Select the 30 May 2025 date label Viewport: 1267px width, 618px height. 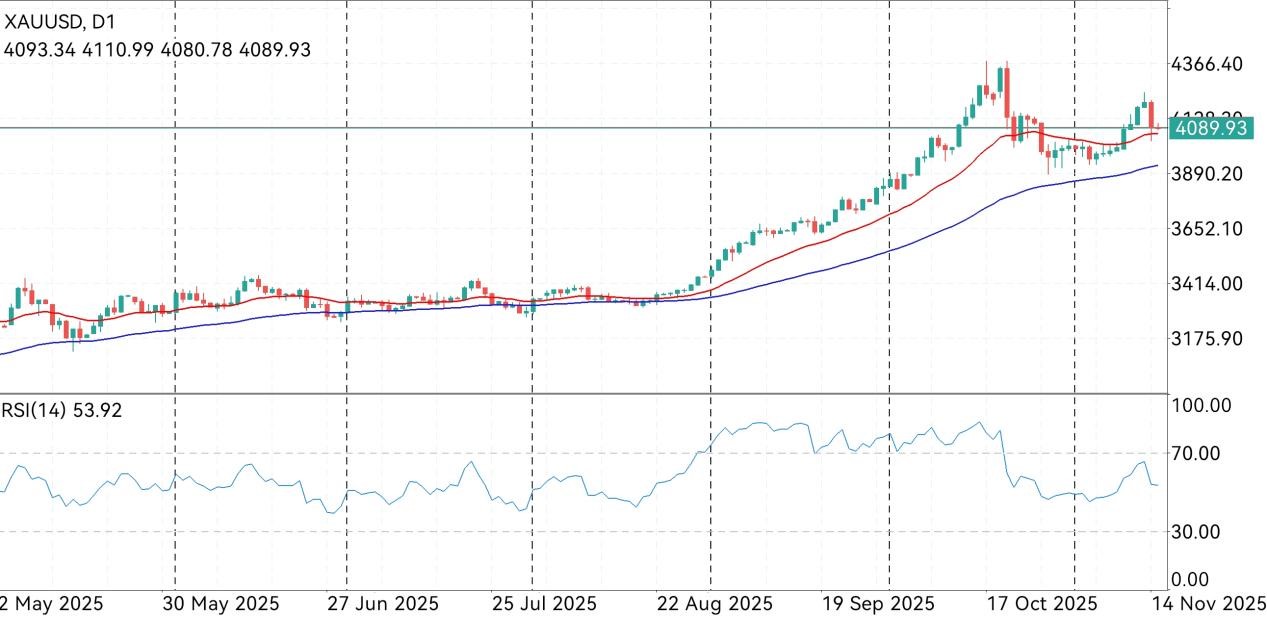tap(218, 604)
